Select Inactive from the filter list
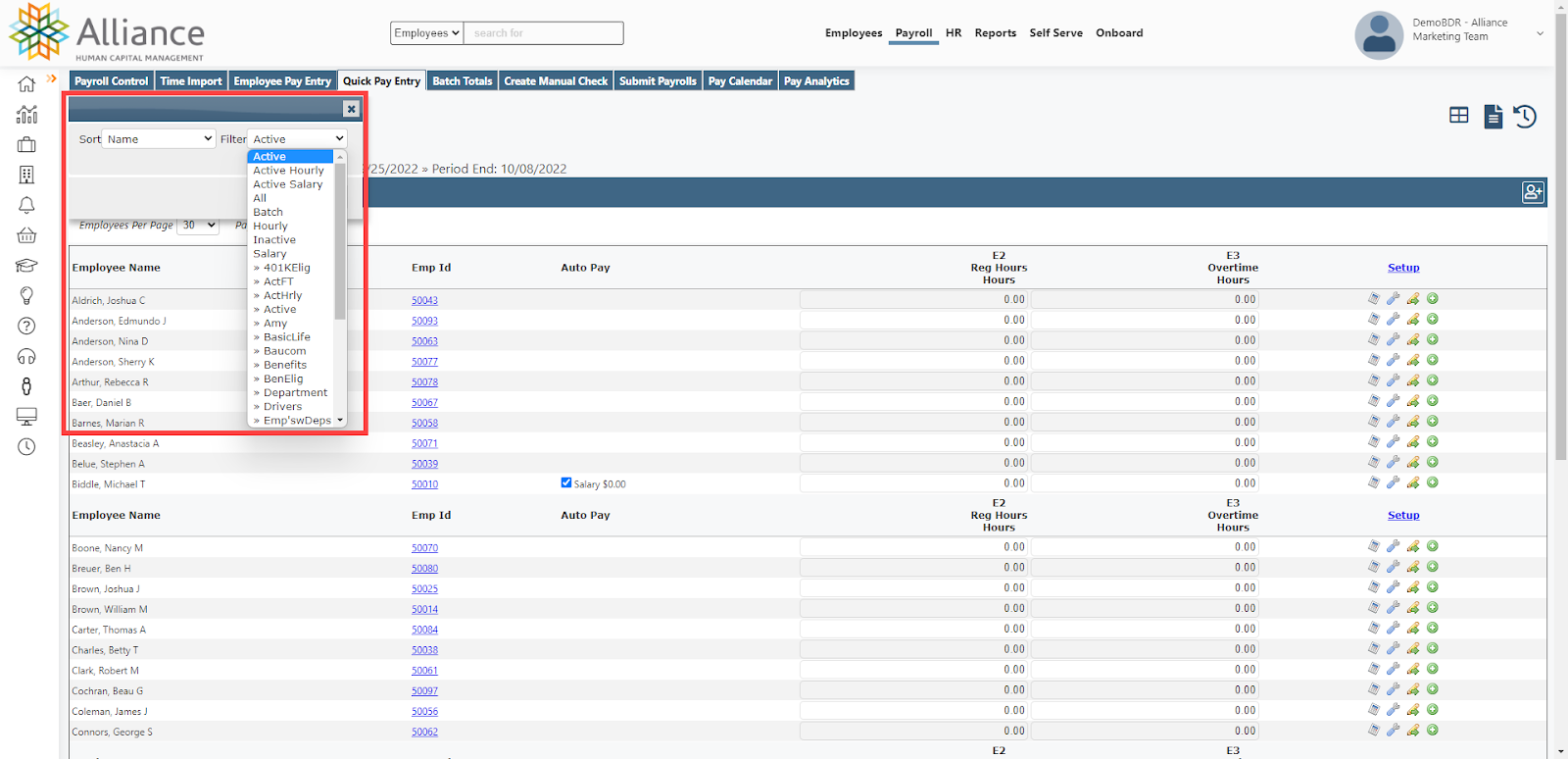 (x=274, y=240)
